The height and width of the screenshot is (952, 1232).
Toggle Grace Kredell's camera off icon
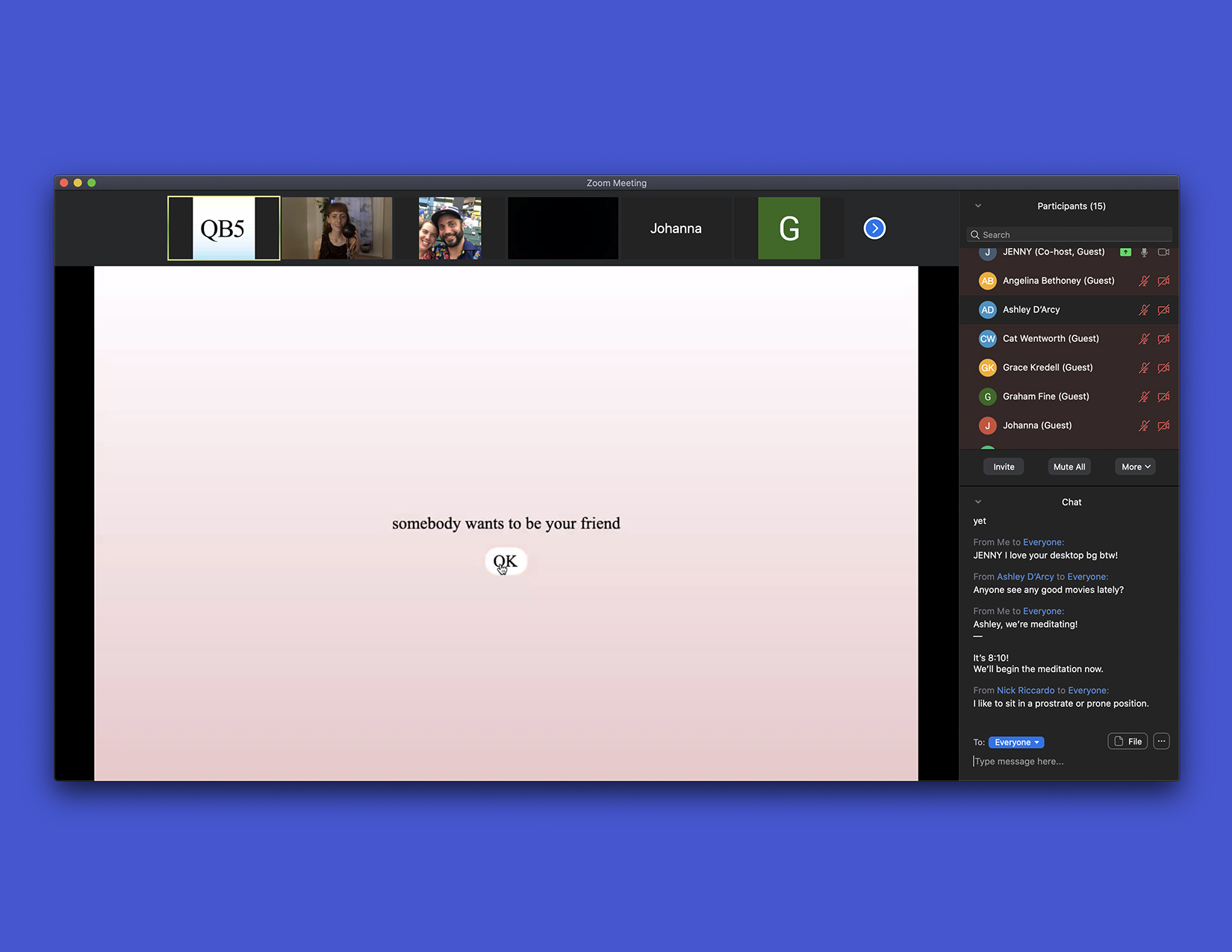tap(1163, 368)
